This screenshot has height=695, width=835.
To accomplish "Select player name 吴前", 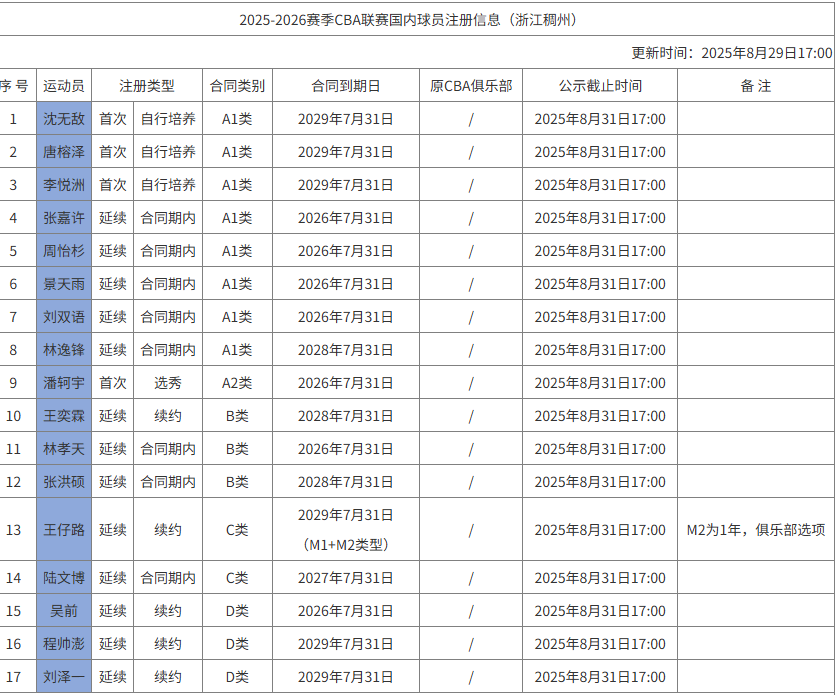I will [64, 611].
